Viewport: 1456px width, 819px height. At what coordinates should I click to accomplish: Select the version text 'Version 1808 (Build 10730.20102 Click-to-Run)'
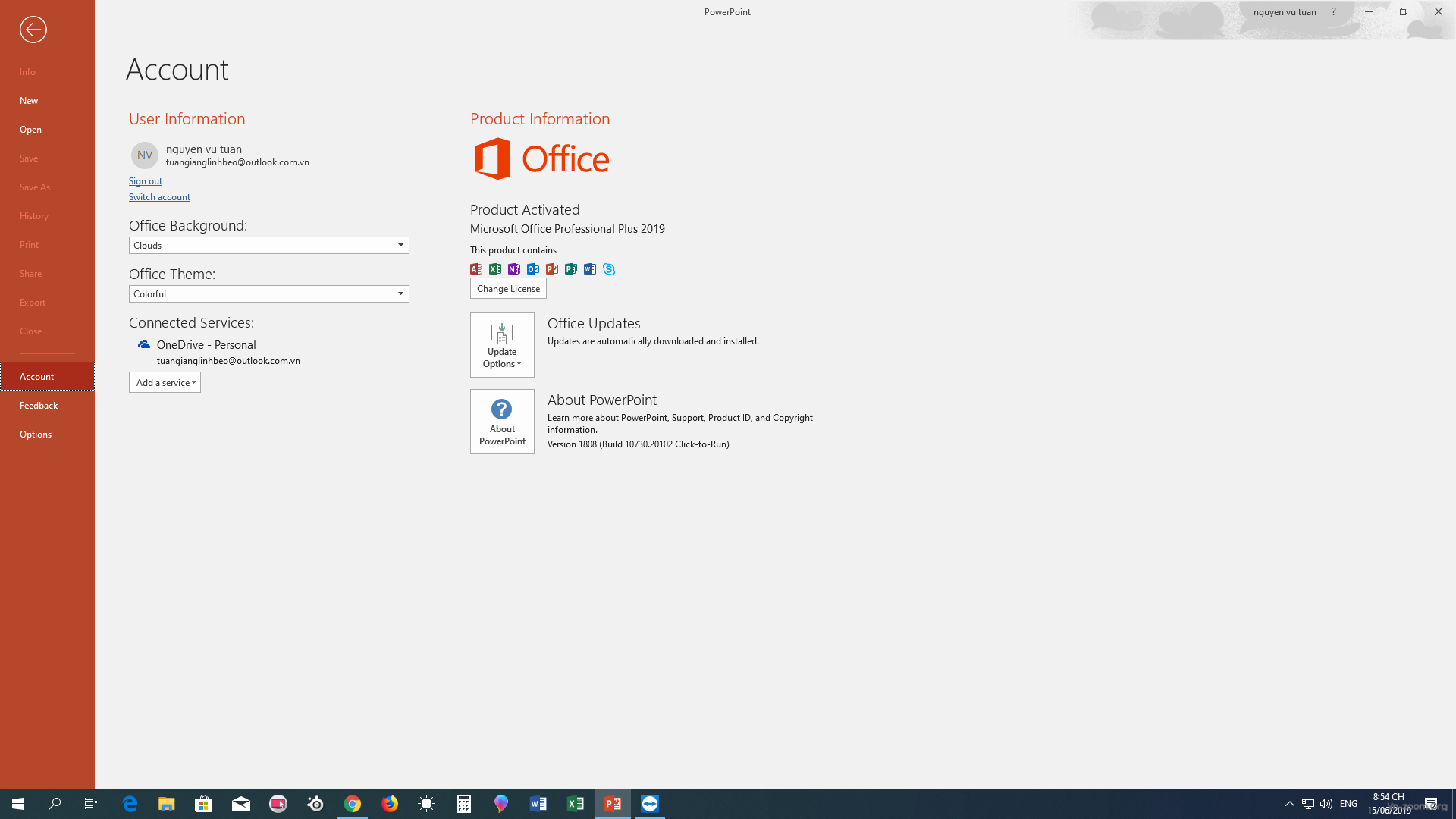click(639, 444)
